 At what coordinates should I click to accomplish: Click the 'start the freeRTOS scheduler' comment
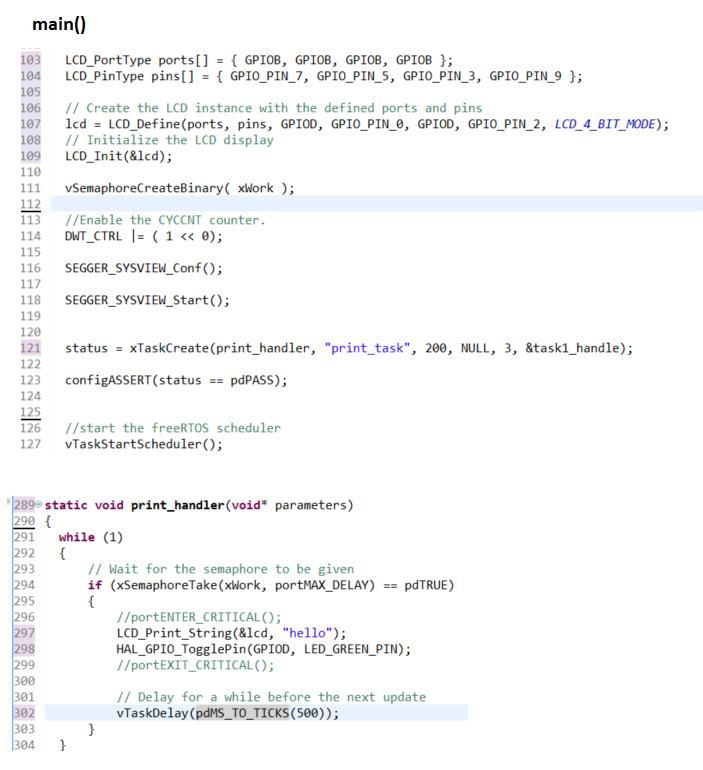173,428
